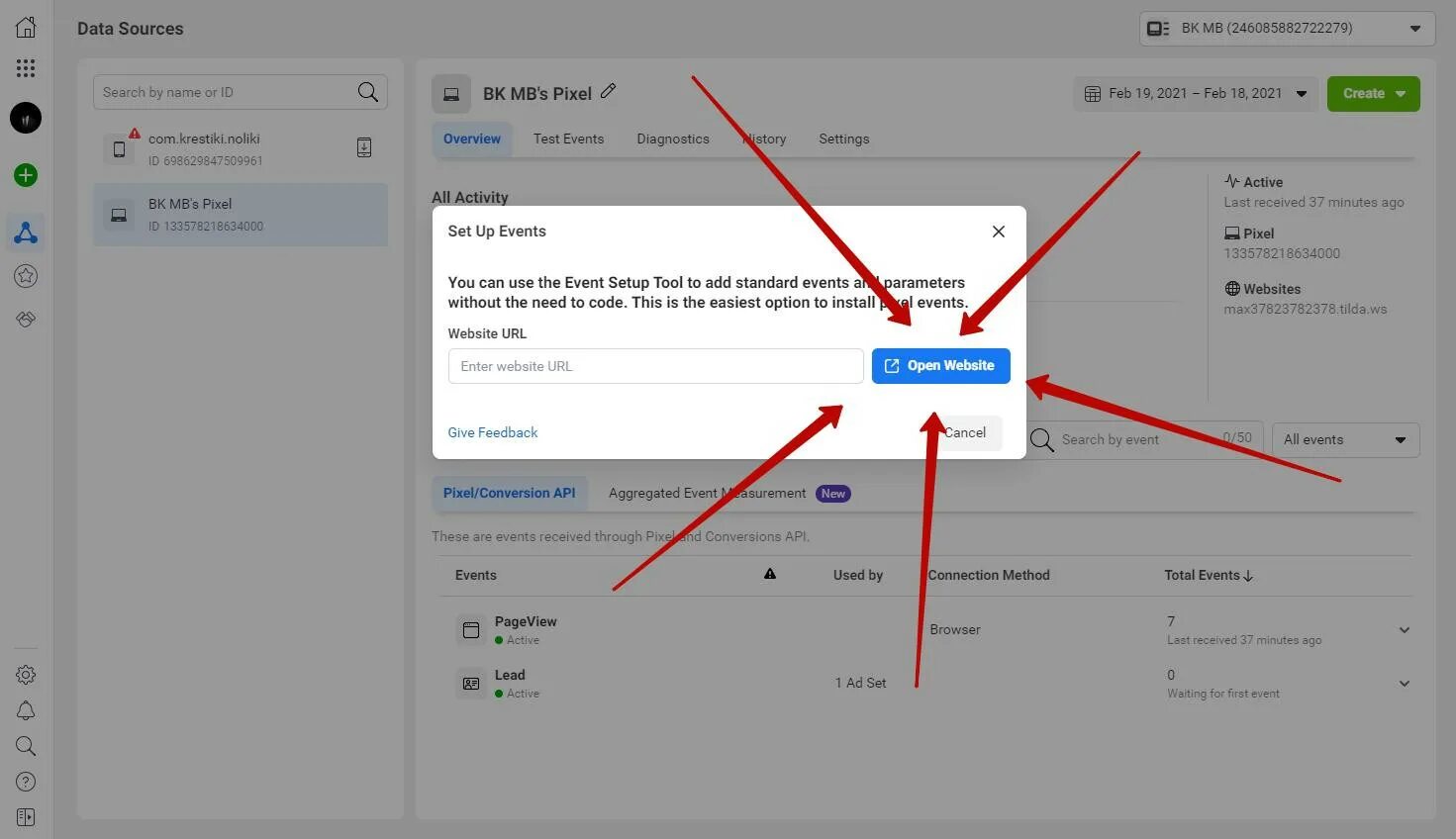Sort by Total Events column
1456x839 pixels.
(x=1209, y=575)
